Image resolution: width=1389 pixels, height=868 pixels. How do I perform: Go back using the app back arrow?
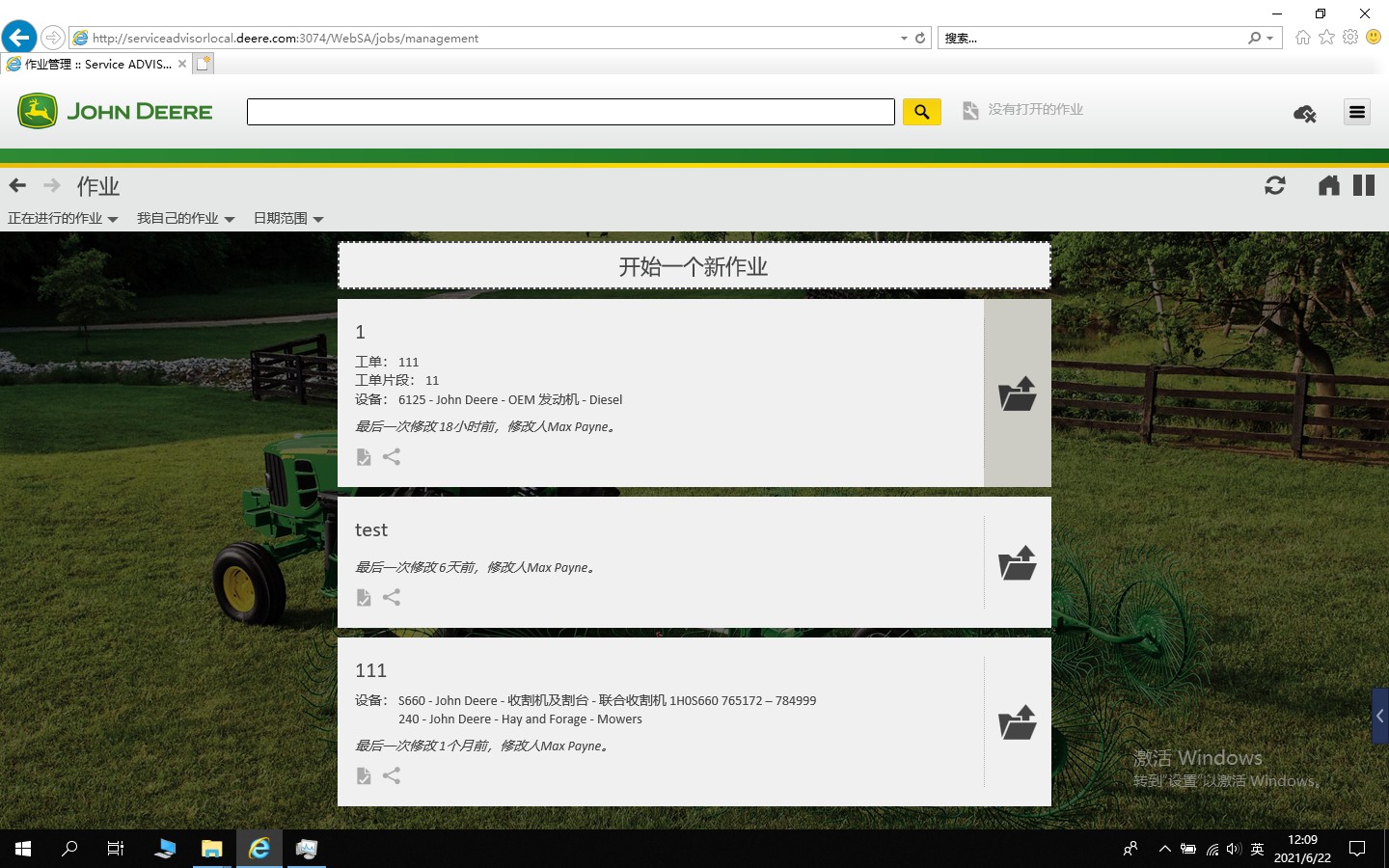coord(17,185)
